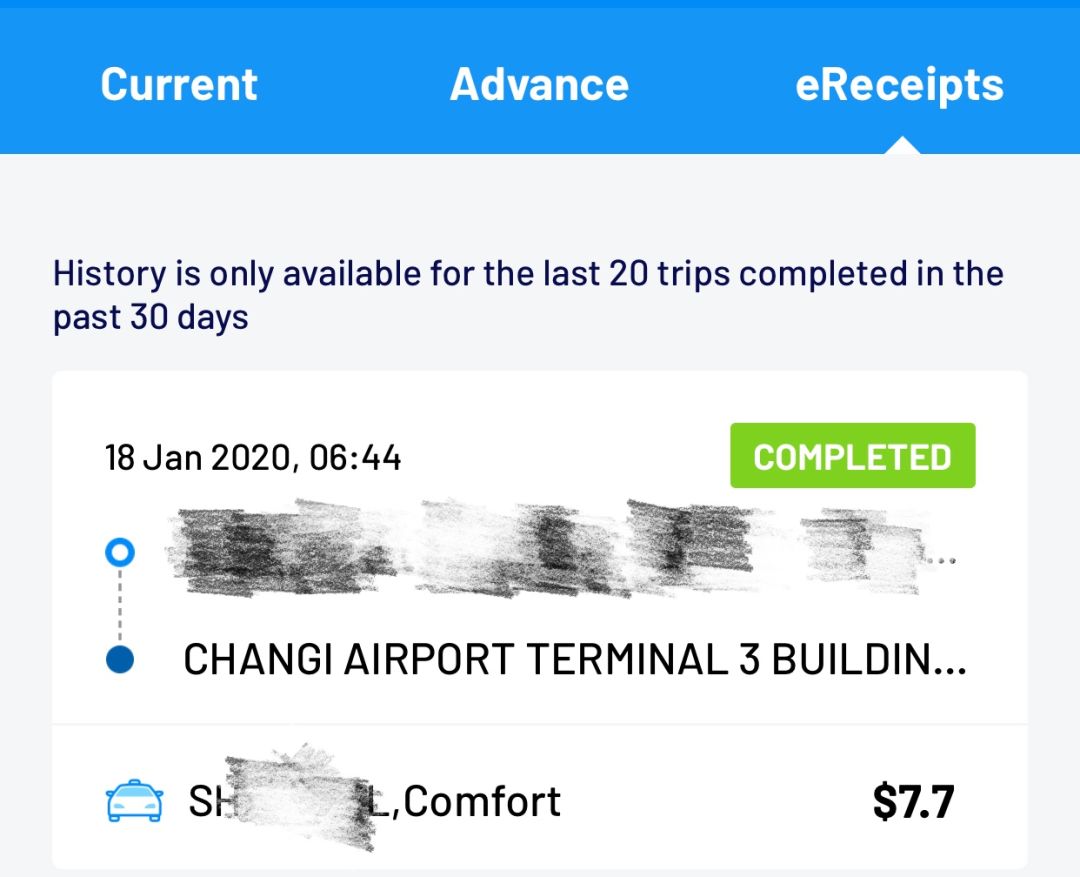Image resolution: width=1080 pixels, height=877 pixels.
Task: Click the scribbled-out driver name
Action: pos(300,800)
